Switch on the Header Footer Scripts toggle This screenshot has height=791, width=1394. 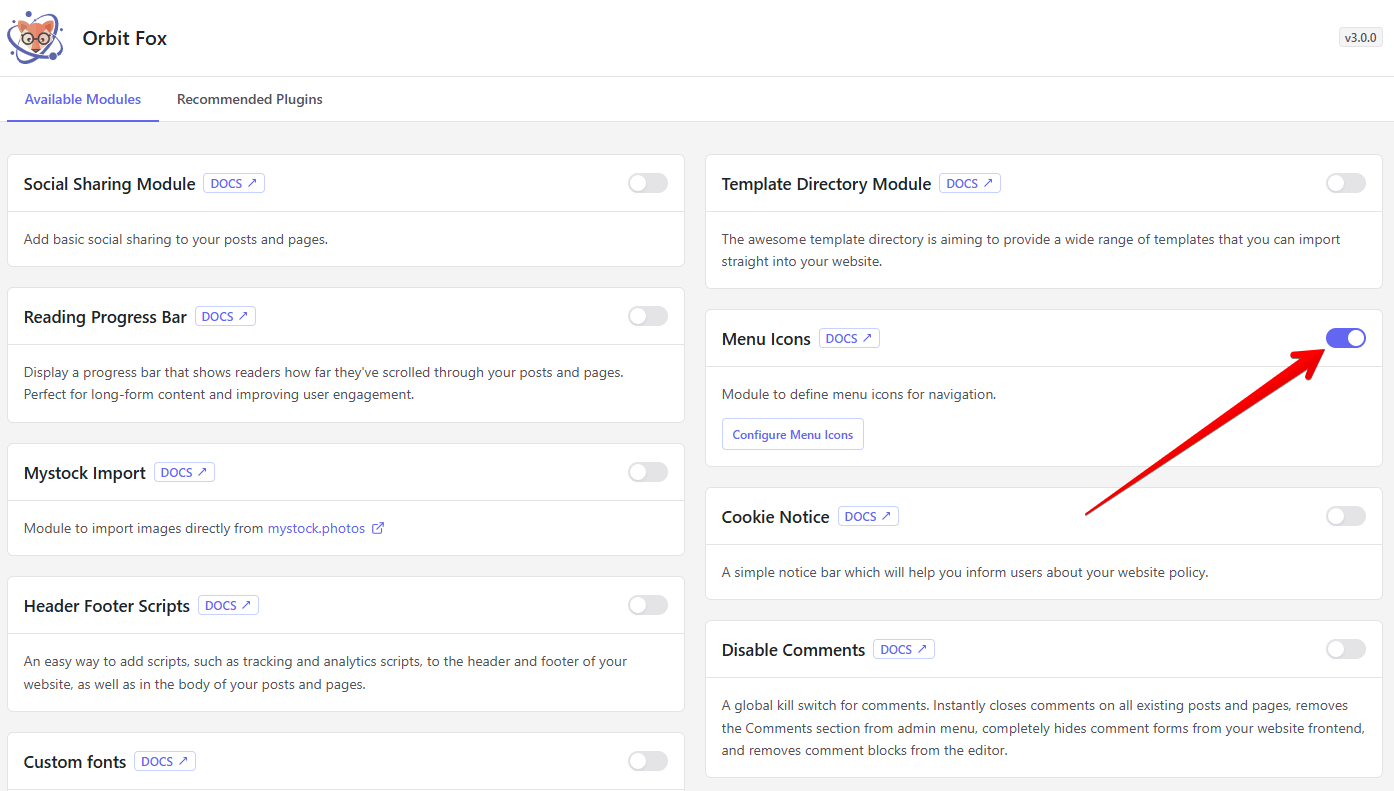coord(647,605)
